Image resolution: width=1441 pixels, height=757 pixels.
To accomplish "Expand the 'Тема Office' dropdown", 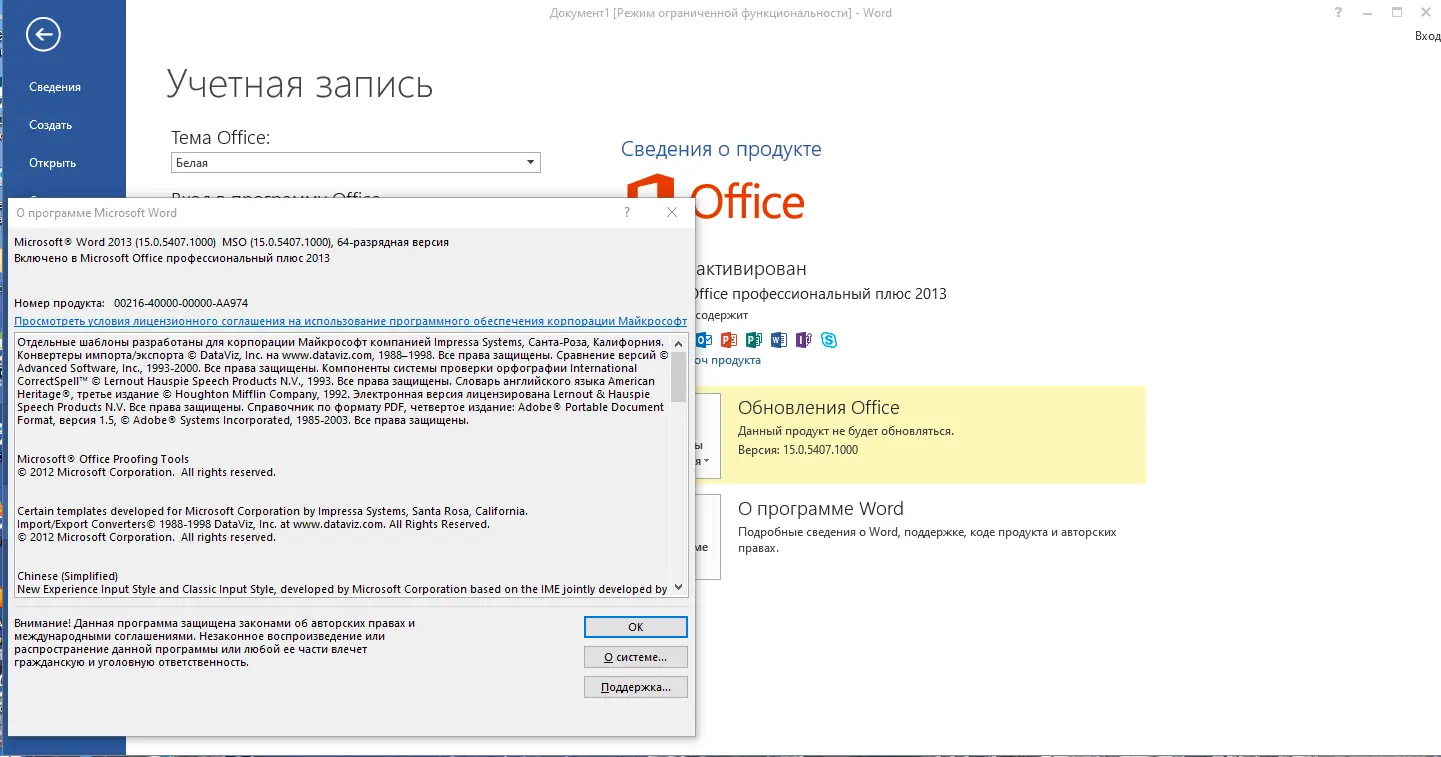I will tap(530, 163).
